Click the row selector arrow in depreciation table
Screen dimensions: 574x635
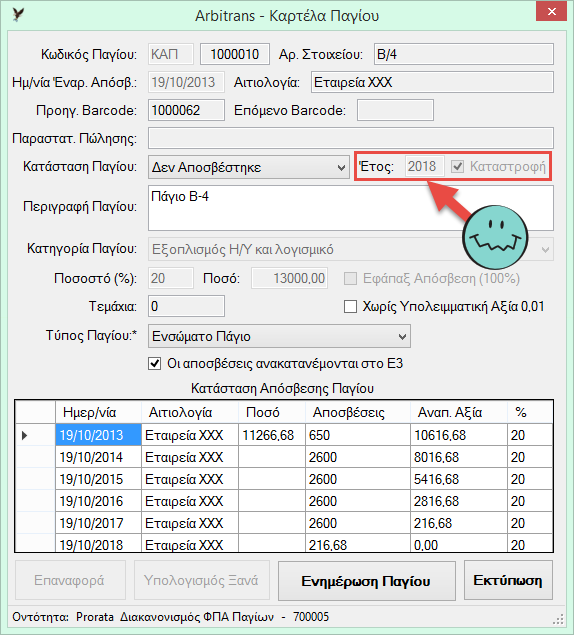click(25, 435)
